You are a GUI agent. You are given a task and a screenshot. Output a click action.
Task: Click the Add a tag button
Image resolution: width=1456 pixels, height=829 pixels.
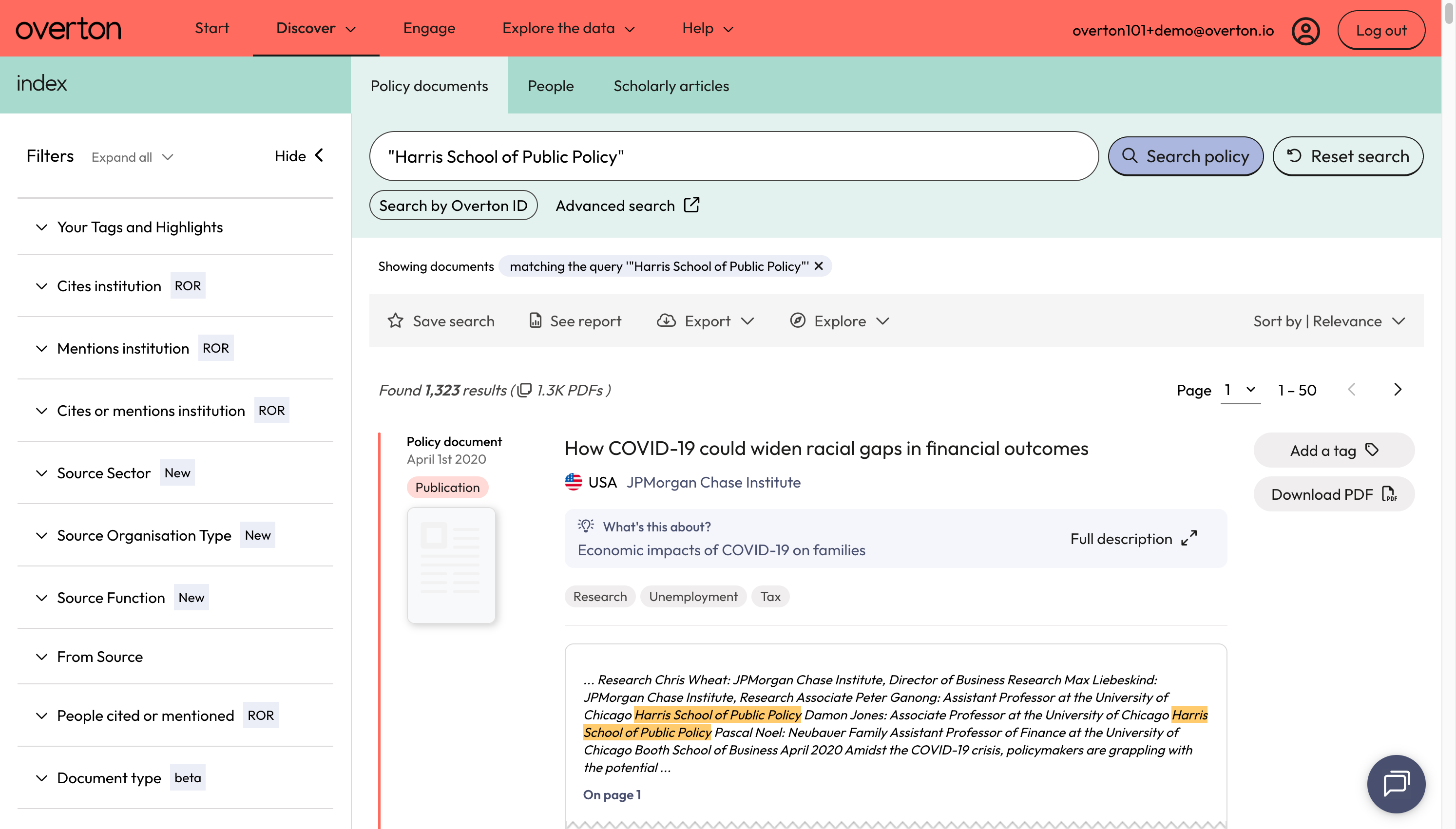pyautogui.click(x=1334, y=451)
